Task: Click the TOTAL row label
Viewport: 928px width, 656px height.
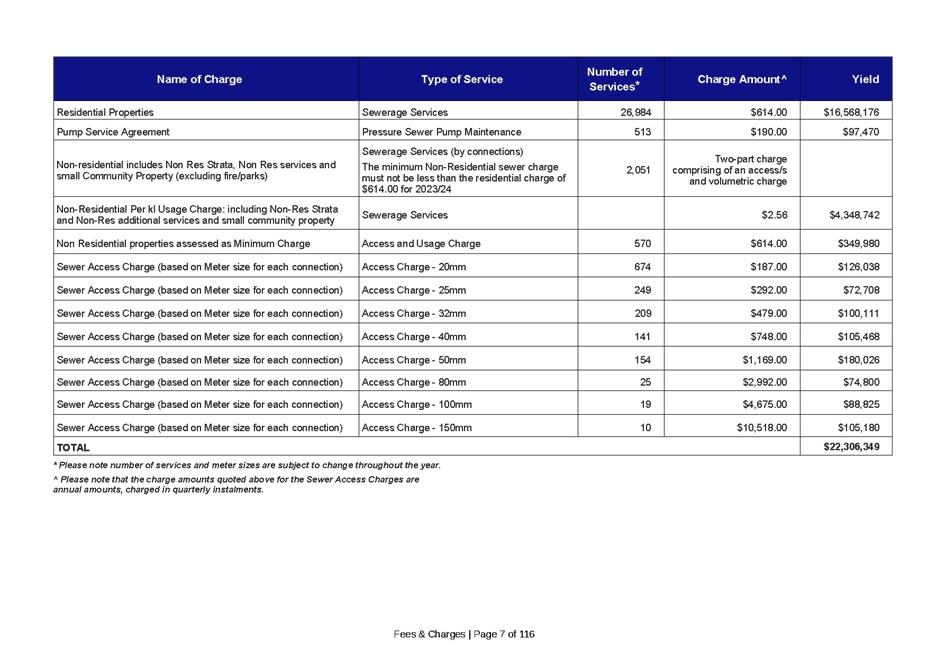Action: [73, 448]
